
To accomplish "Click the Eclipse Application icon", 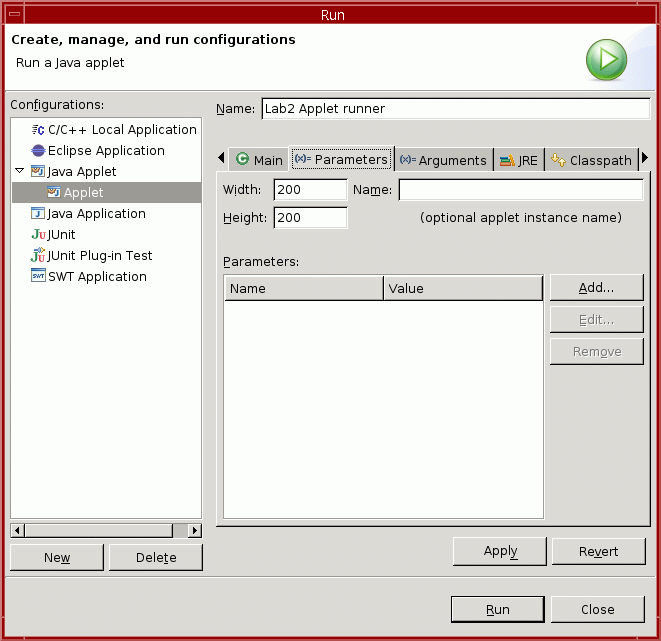I will tap(38, 151).
